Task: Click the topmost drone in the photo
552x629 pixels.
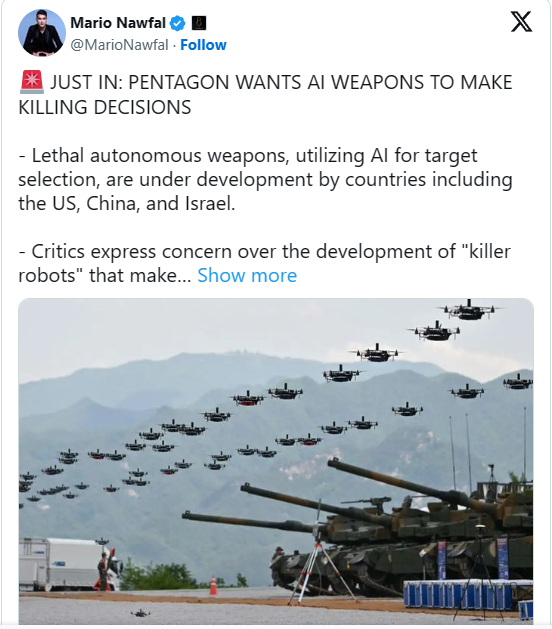Action: coord(469,310)
